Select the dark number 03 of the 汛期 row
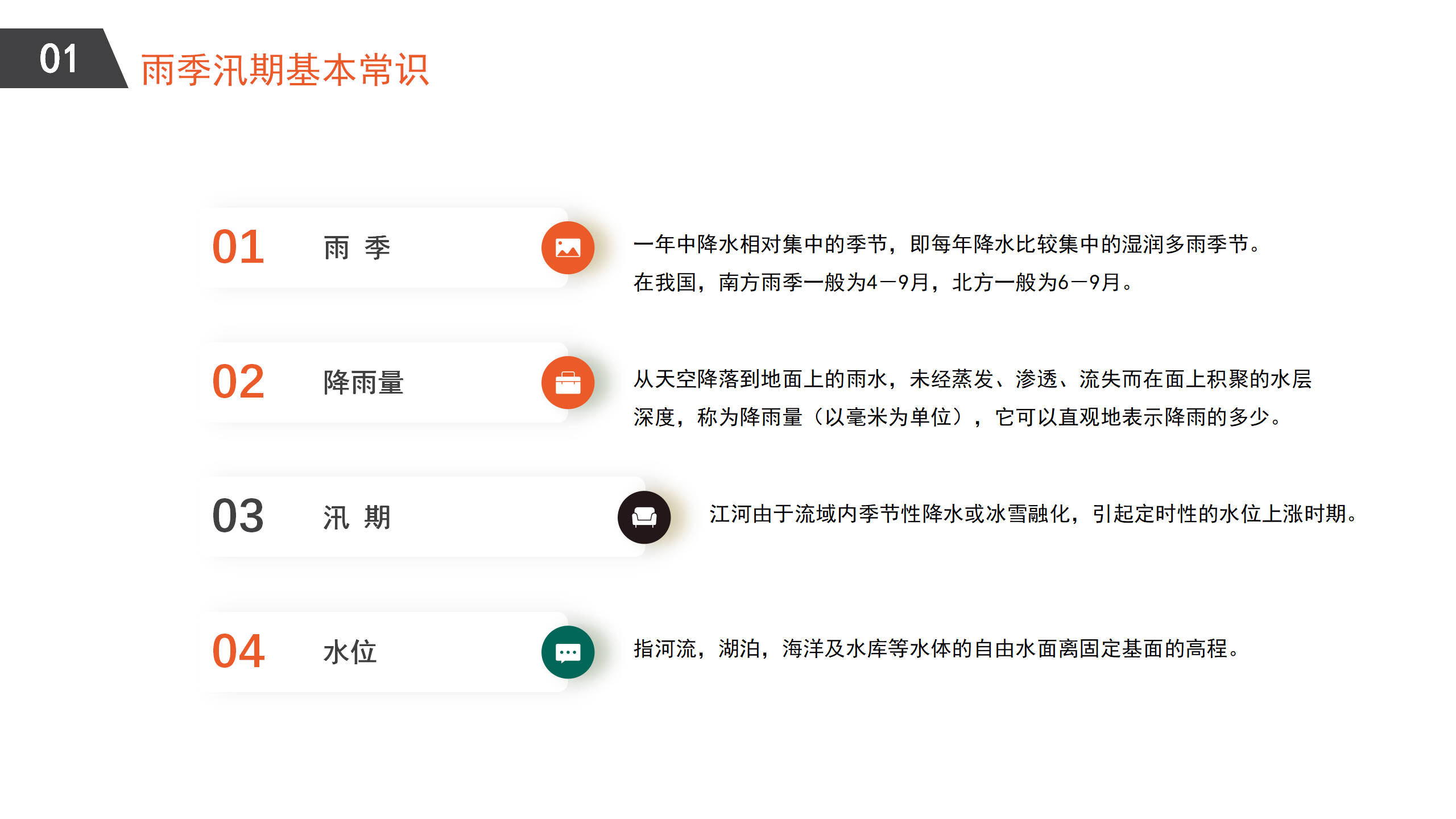Image resolution: width=1456 pixels, height=819 pixels. (238, 516)
